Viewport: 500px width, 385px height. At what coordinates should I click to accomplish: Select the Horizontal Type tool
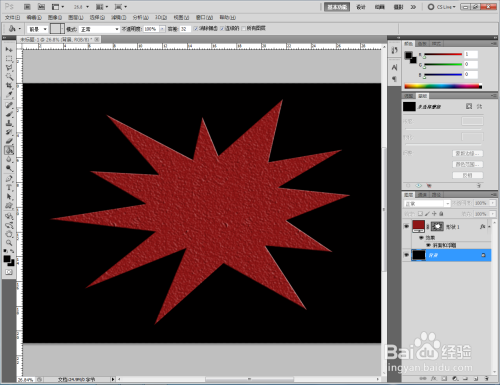(9, 188)
